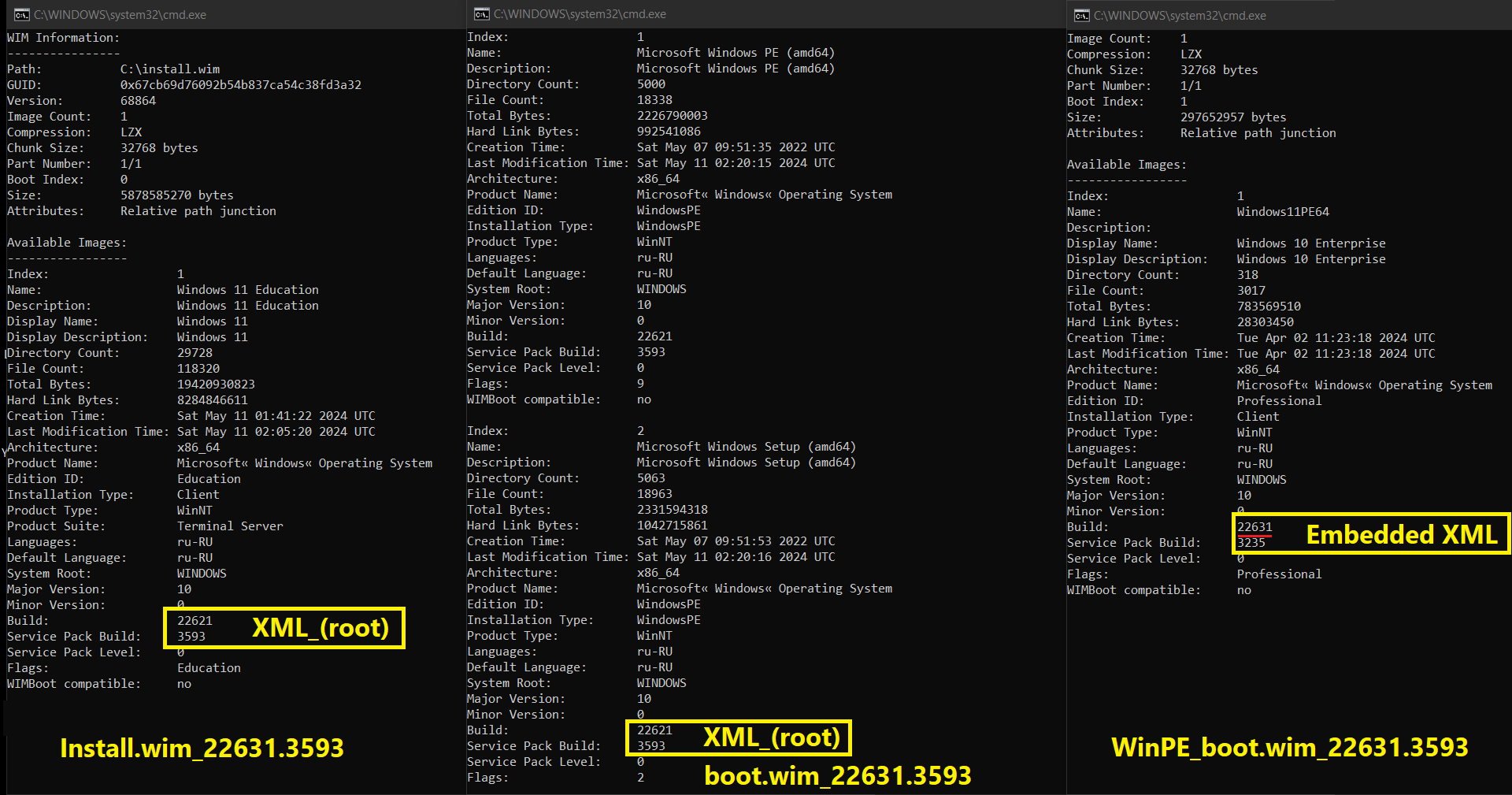This screenshot has height=795, width=1512.
Task: Click 'Available Images:' in the left window
Action: click(x=67, y=243)
